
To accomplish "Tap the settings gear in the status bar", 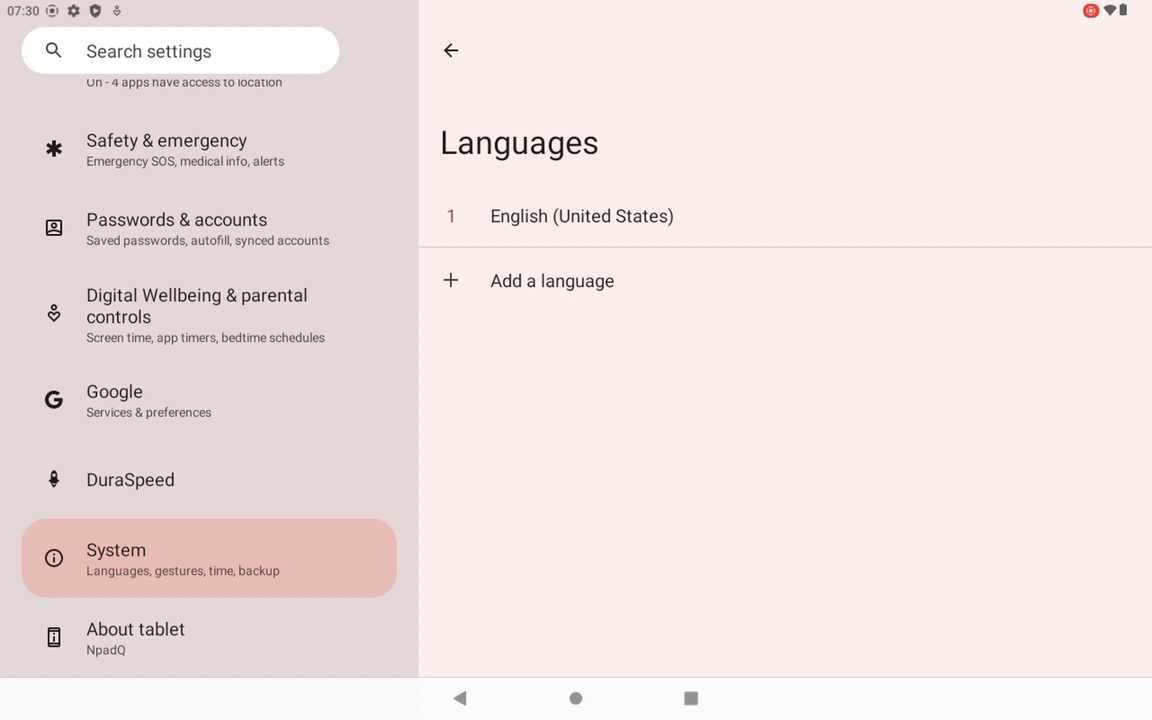I will coord(73,10).
